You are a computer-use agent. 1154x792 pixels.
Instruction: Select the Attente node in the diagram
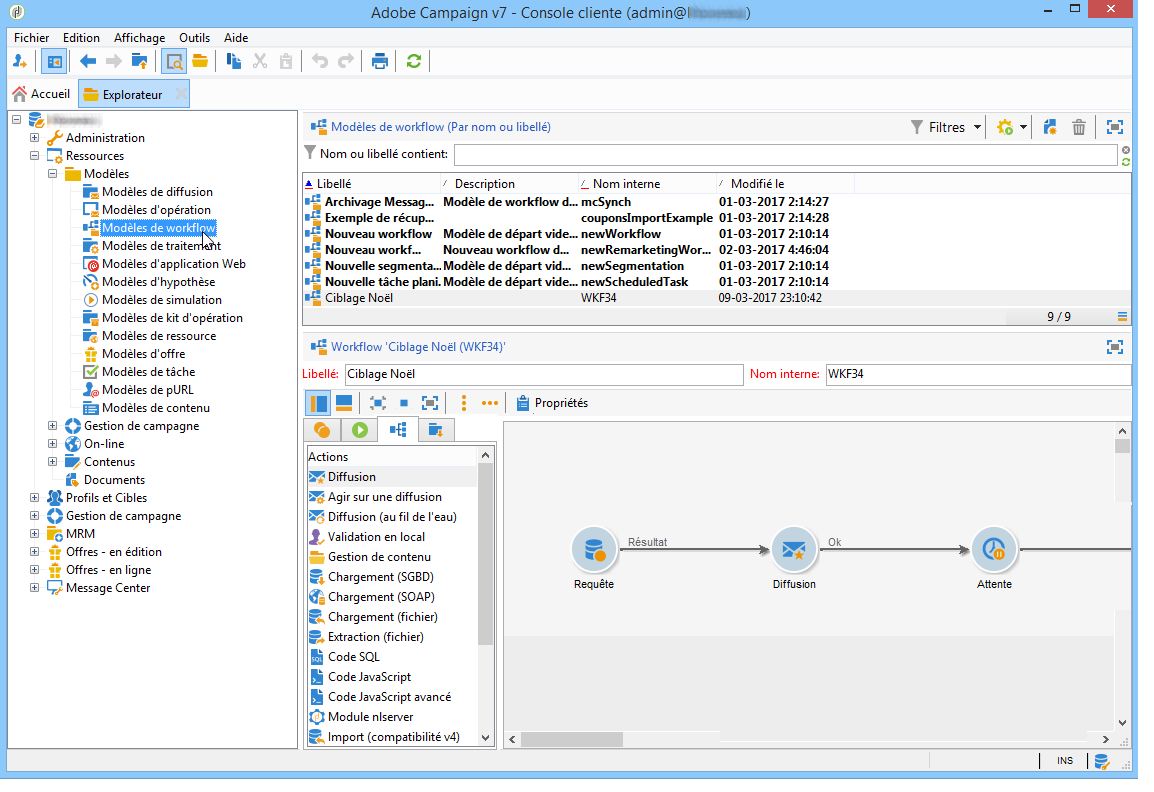point(994,550)
